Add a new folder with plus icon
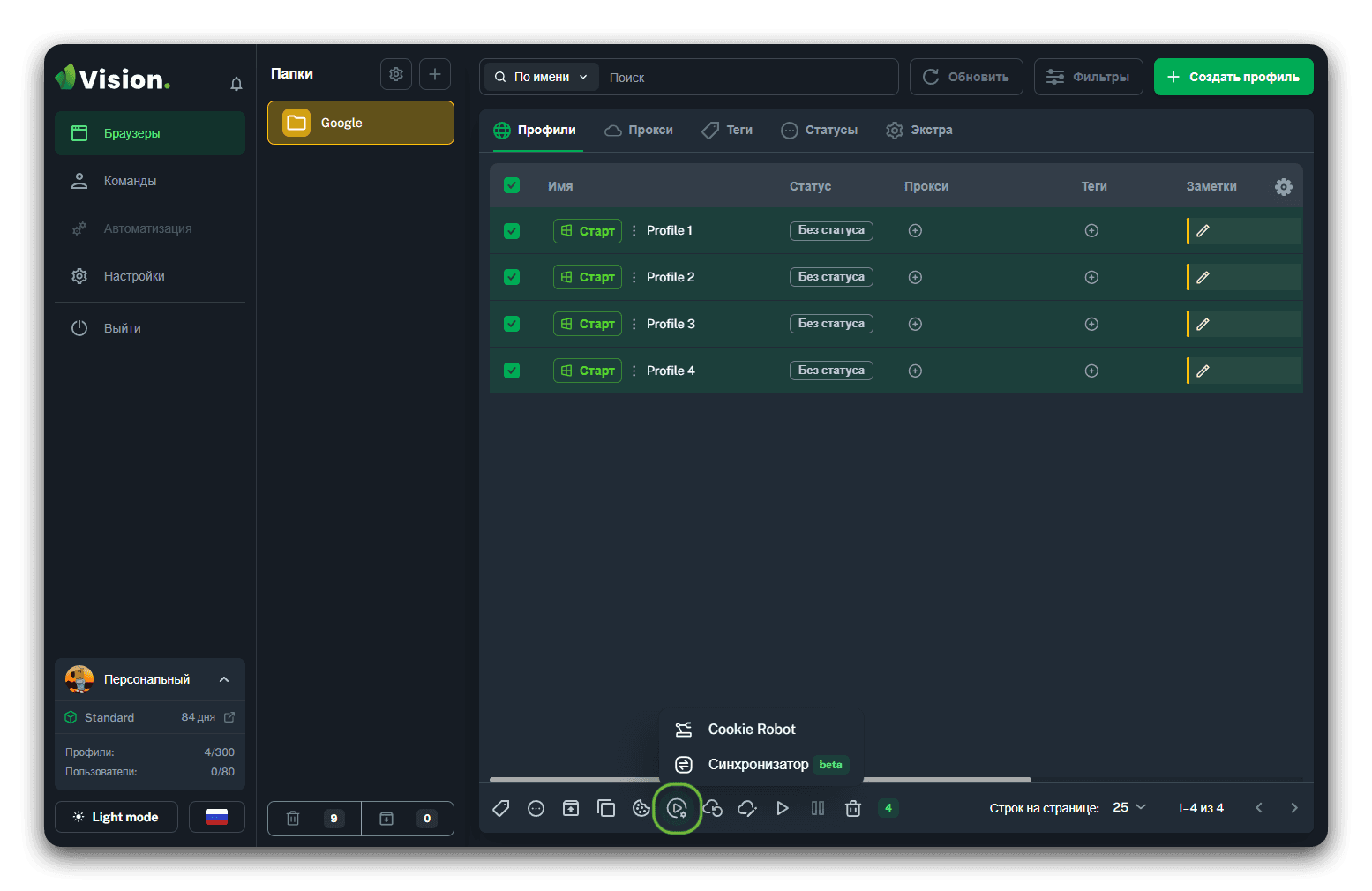Screen dimensions: 1372x891 tap(435, 74)
